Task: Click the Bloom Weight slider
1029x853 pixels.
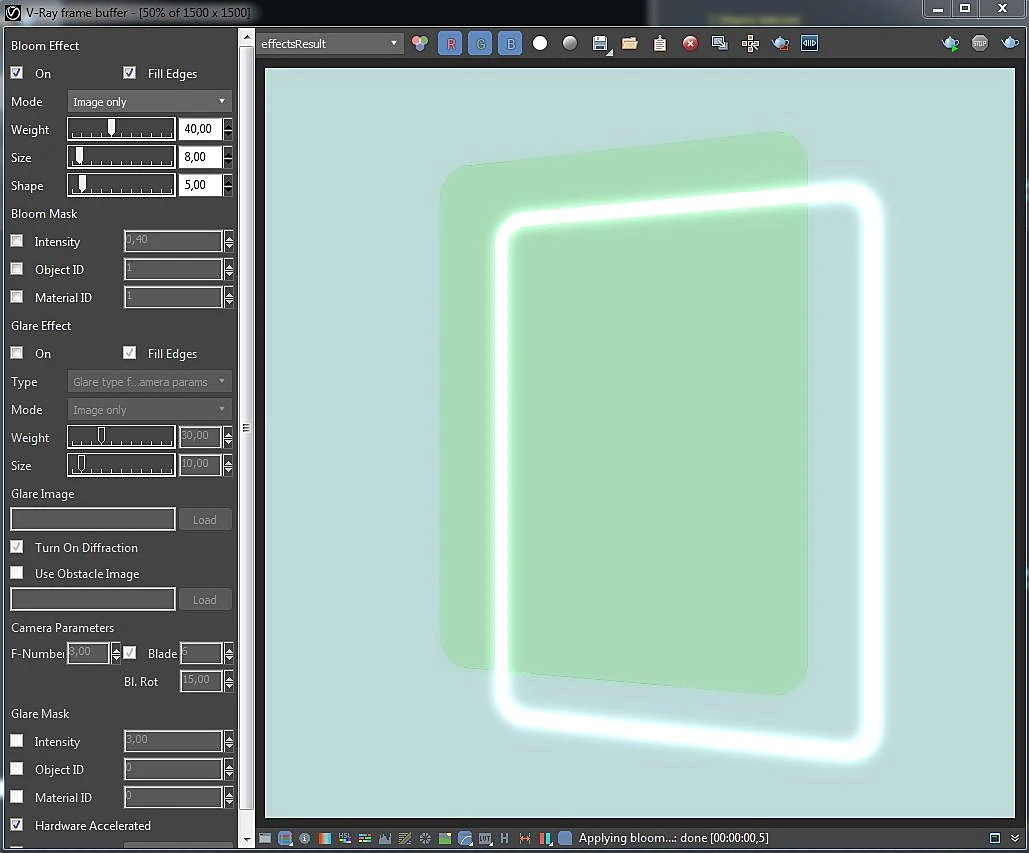Action: point(121,129)
